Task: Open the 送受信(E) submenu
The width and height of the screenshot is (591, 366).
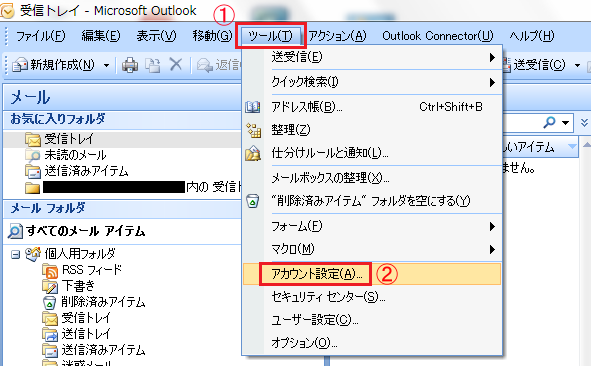Action: [x=372, y=57]
